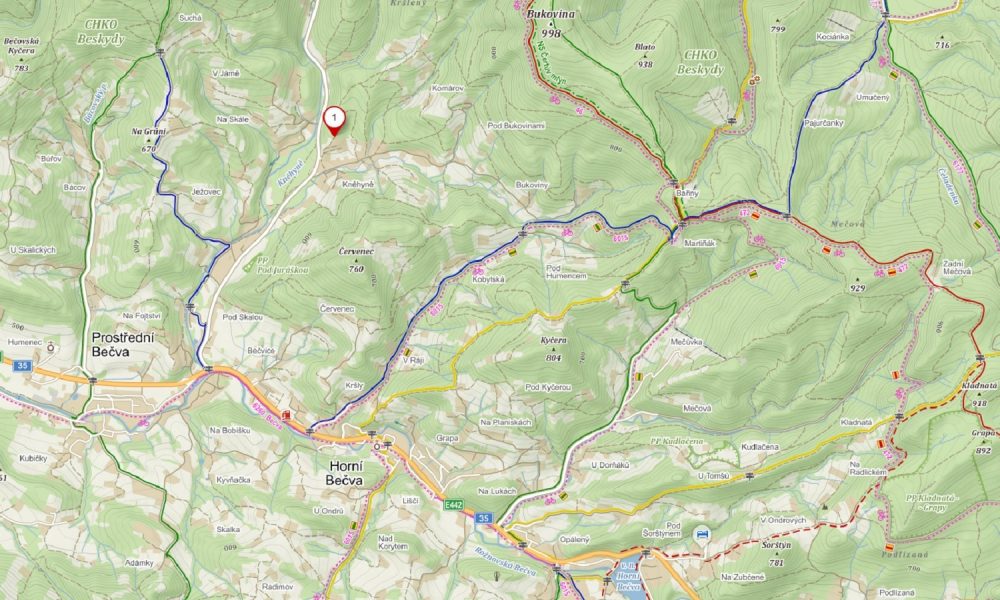The width and height of the screenshot is (1000, 600).
Task: Click church icon next to Humenec
Action: click(50, 347)
